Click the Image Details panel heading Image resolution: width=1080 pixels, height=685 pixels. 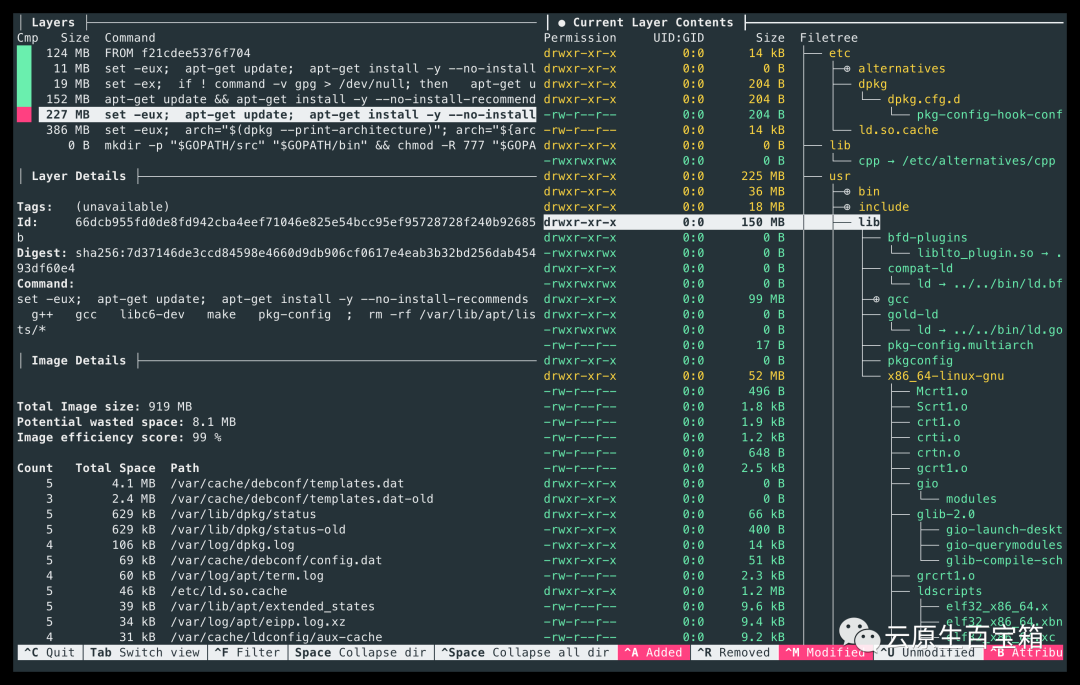click(x=79, y=361)
